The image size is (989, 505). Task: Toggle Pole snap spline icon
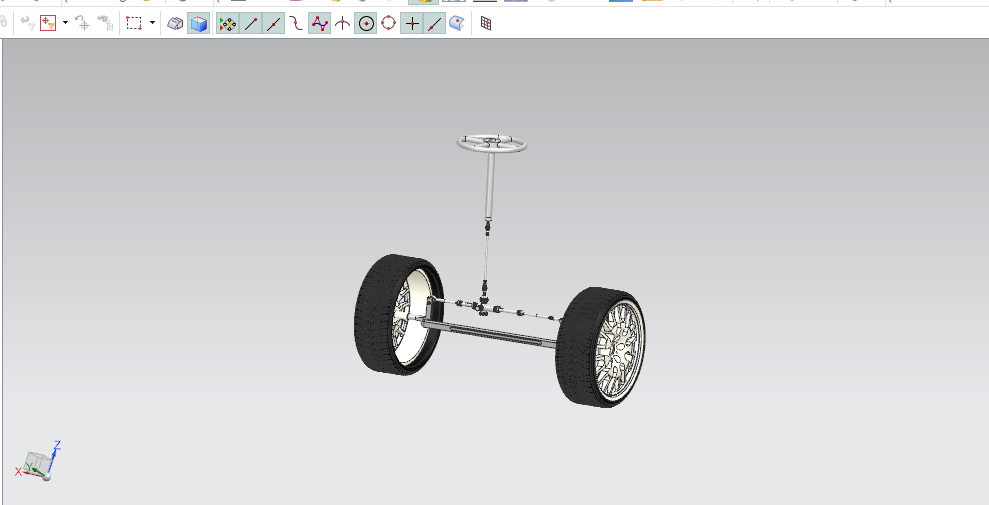319,24
